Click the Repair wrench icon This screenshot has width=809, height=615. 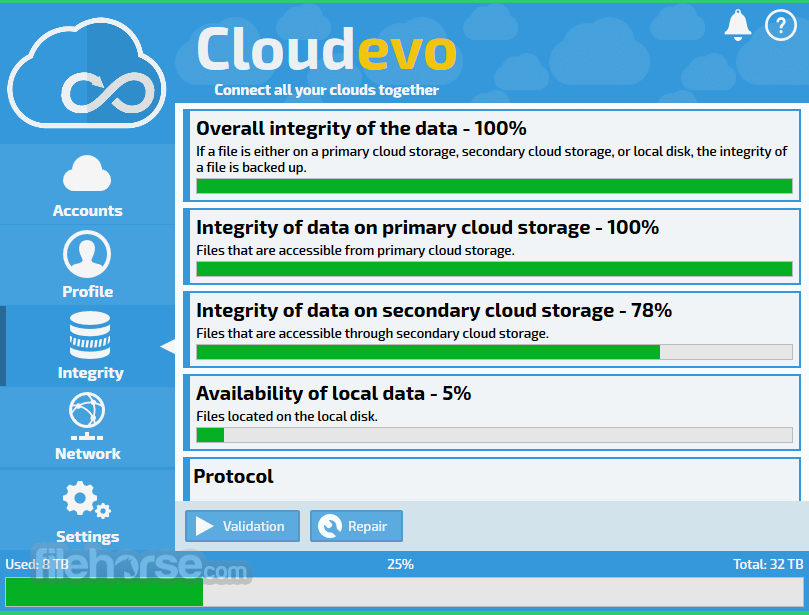(330, 526)
